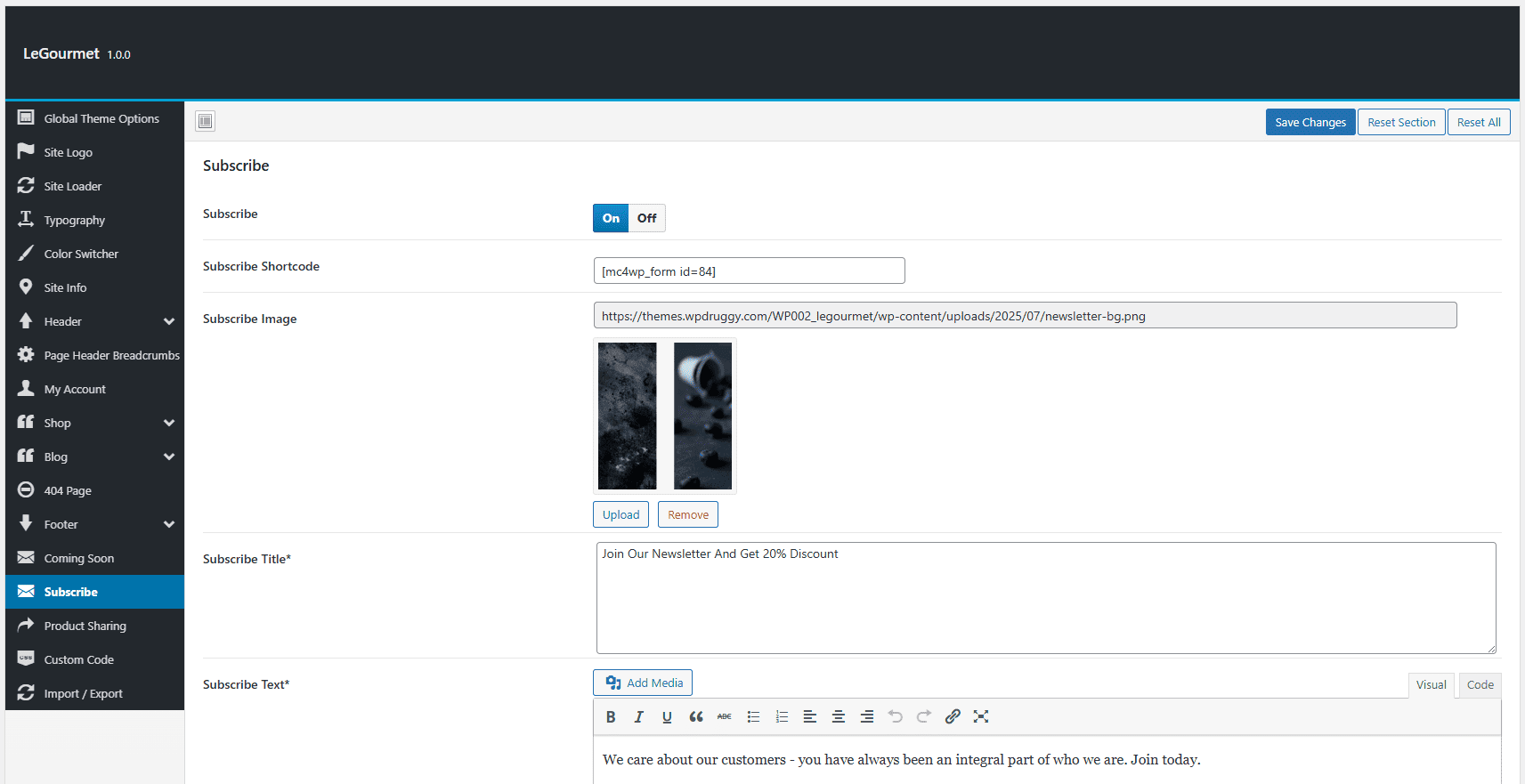Open Import / Export section

coord(94,693)
